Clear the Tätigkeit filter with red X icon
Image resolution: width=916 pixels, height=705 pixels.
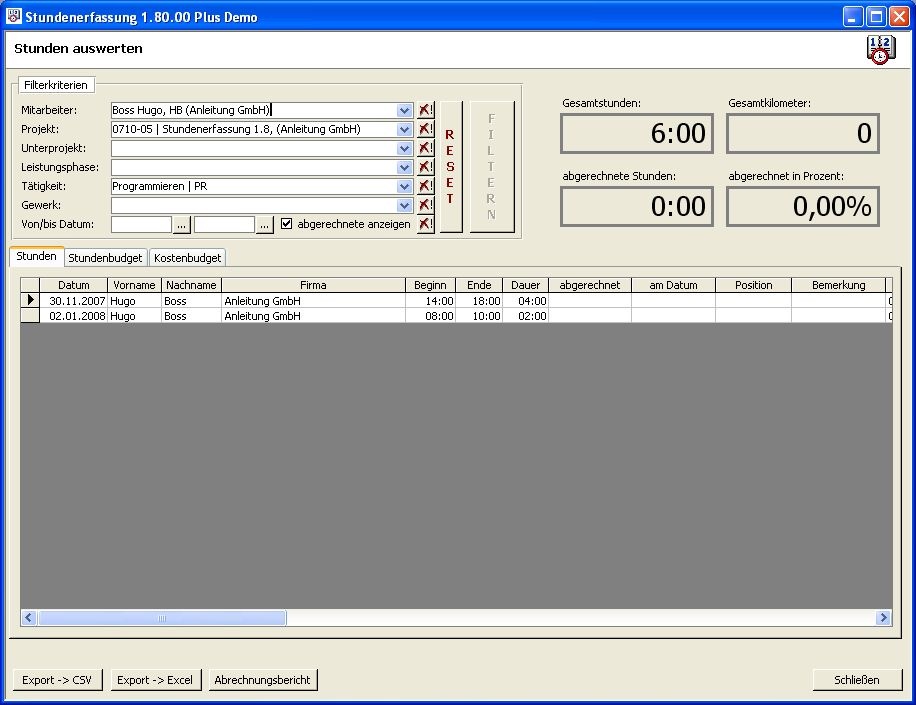point(426,187)
